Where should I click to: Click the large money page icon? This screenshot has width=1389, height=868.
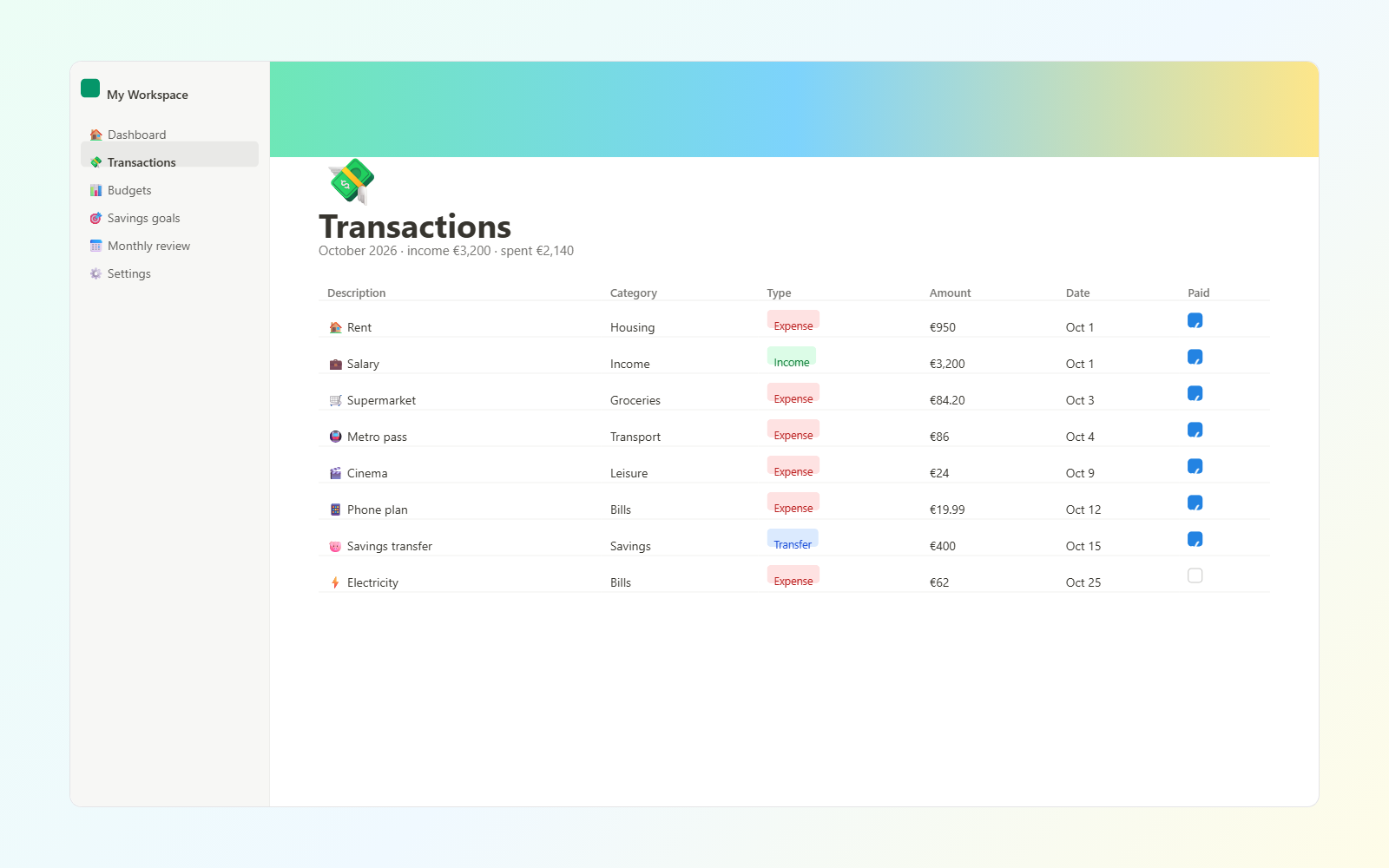point(352,181)
